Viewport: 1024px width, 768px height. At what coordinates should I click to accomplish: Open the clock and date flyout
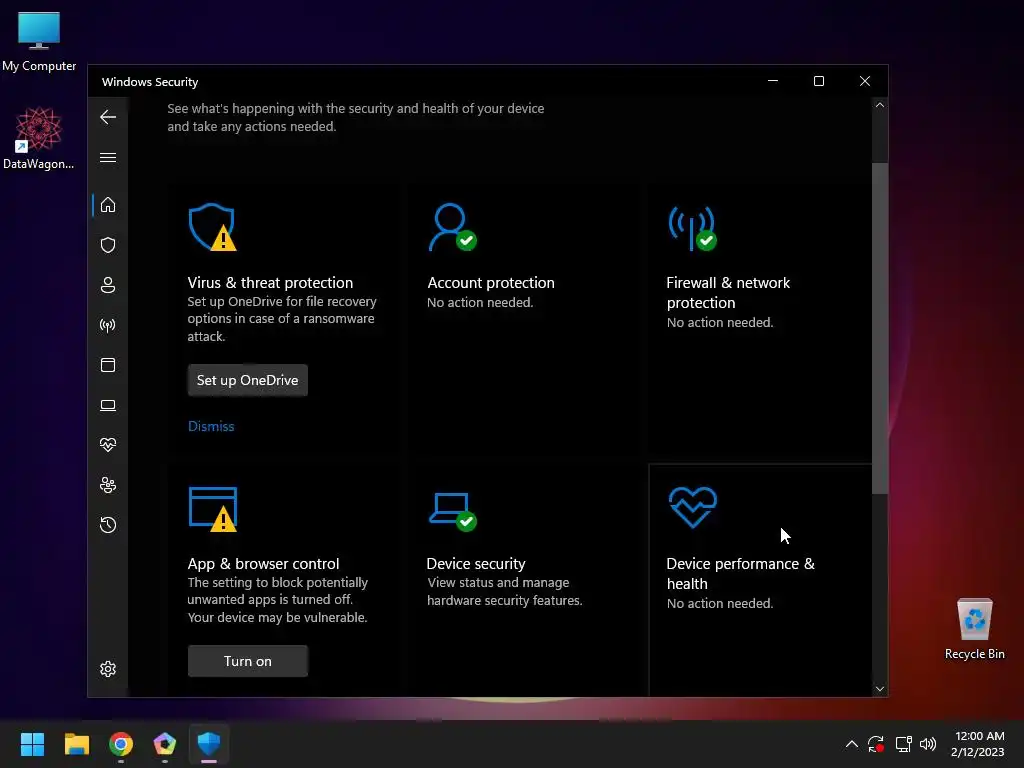(978, 744)
